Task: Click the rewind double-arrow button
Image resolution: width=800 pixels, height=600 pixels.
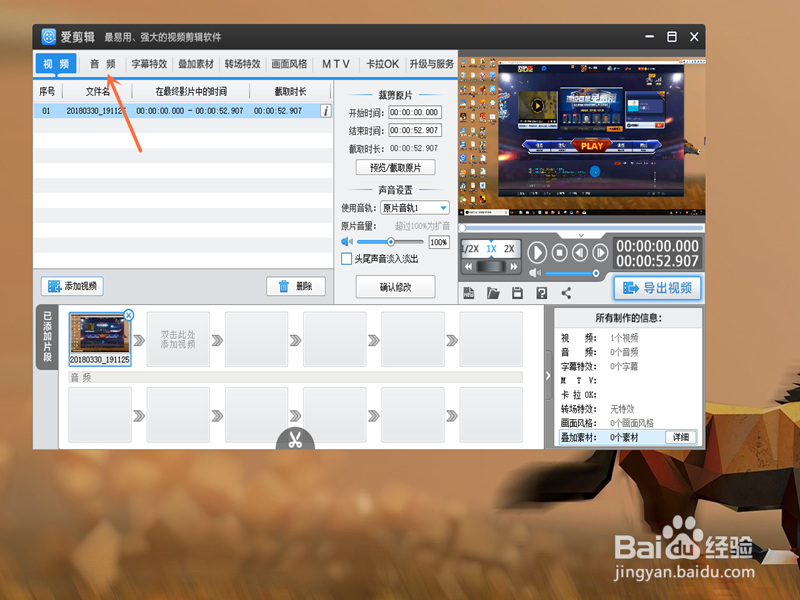Action: click(468, 266)
